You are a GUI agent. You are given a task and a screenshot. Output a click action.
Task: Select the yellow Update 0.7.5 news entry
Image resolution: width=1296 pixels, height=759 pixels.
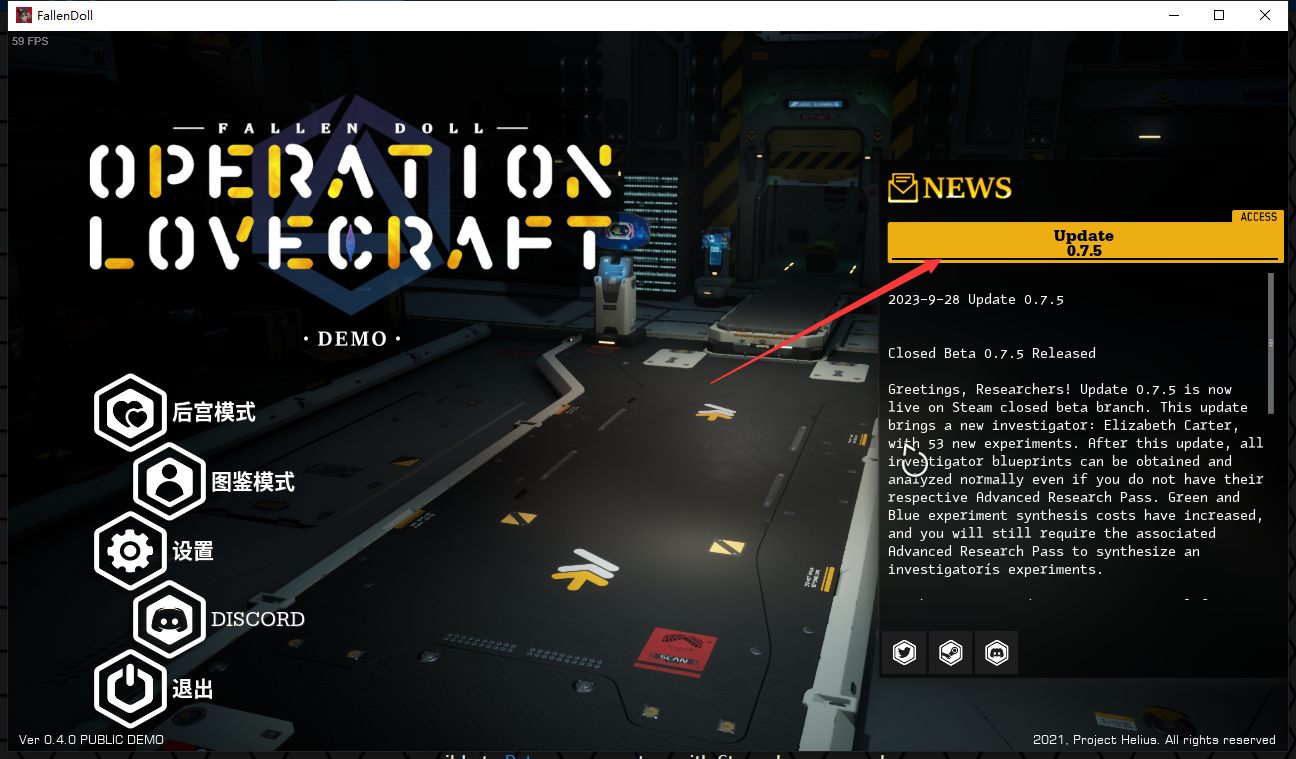(x=1083, y=243)
